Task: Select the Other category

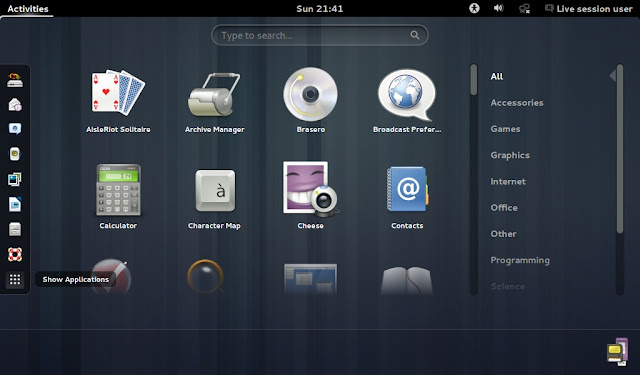Action: coord(503,234)
